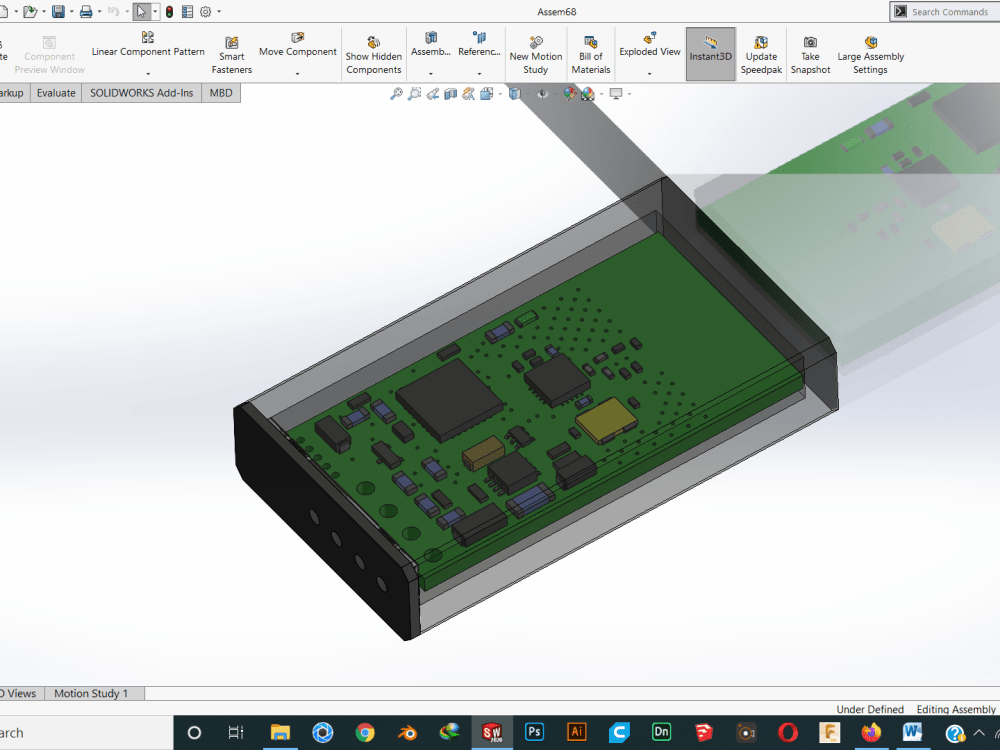Open Illustrator from taskbar
This screenshot has width=1000, height=750.
(x=577, y=732)
